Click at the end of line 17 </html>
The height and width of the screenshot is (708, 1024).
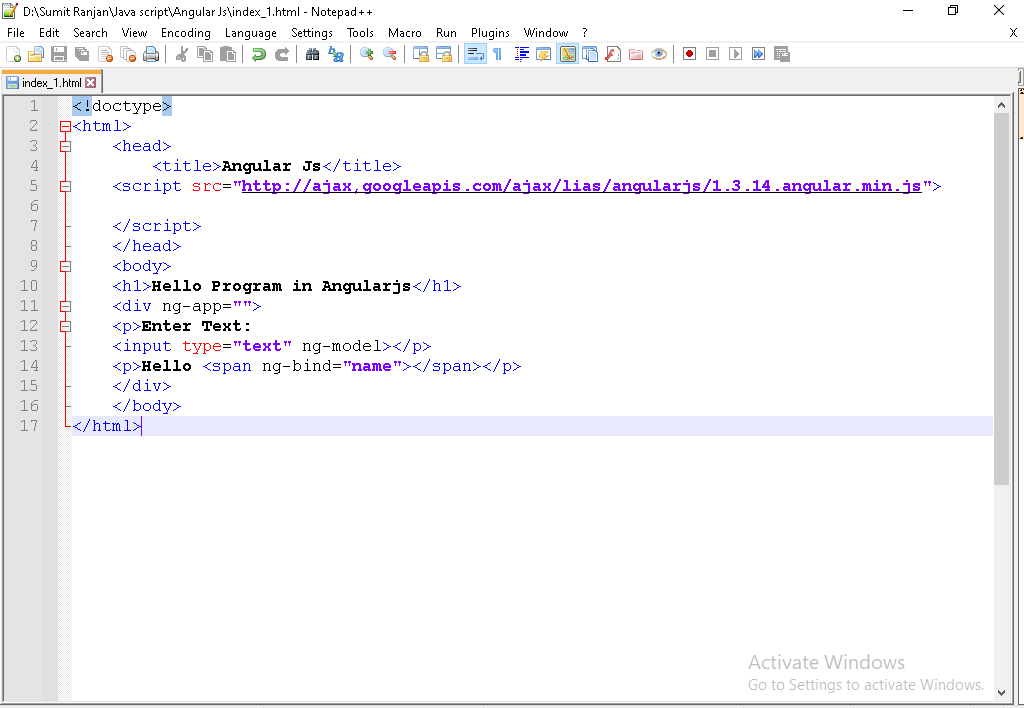tap(142, 426)
